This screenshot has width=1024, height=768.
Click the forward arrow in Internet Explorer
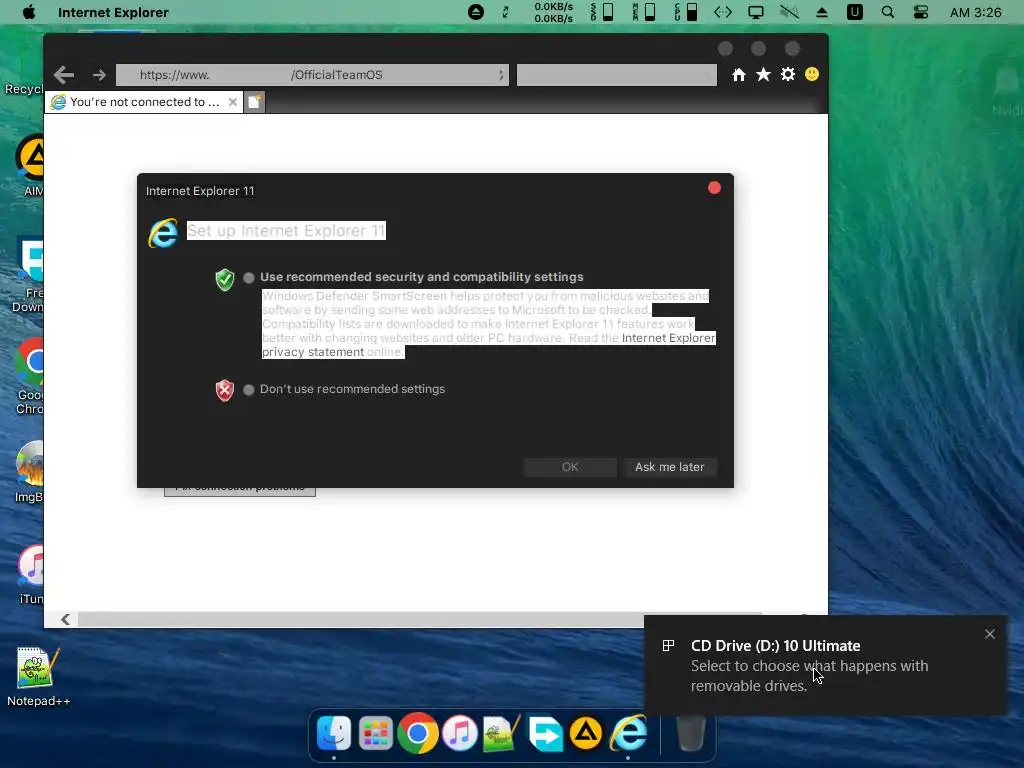(99, 75)
